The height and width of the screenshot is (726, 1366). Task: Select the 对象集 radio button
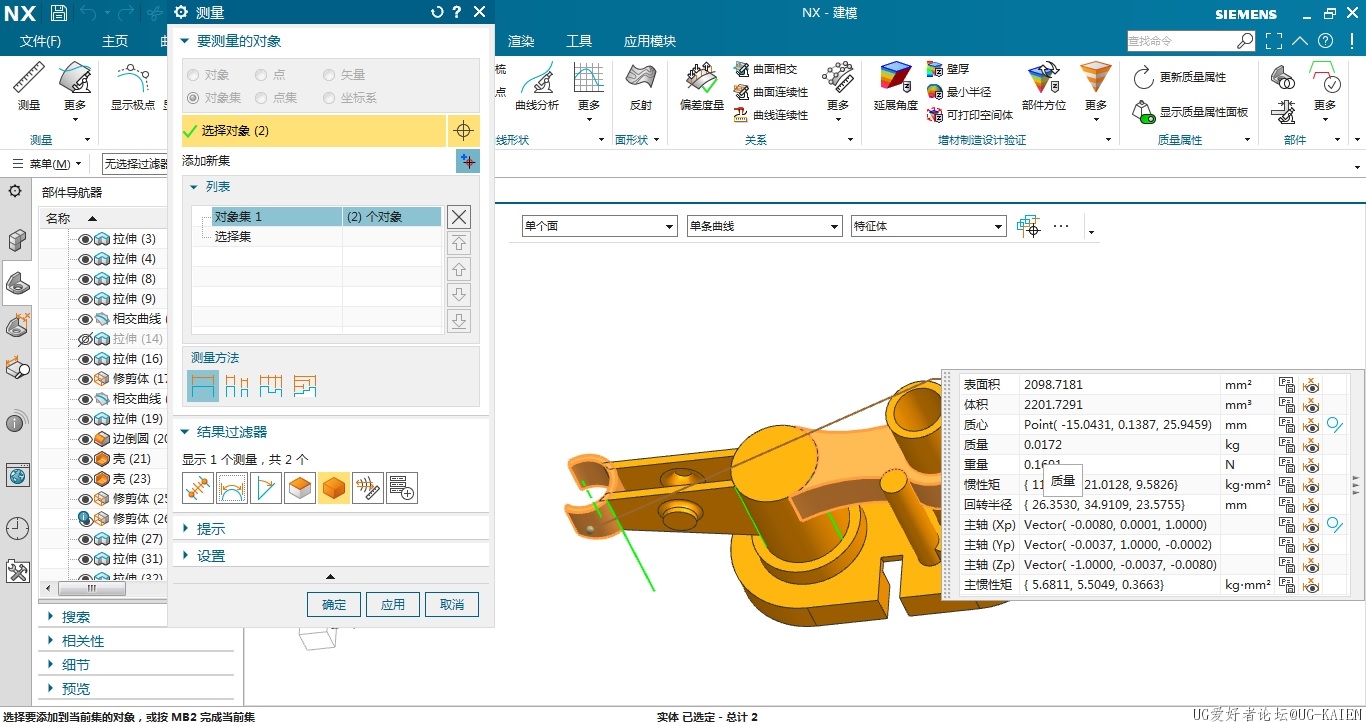193,98
